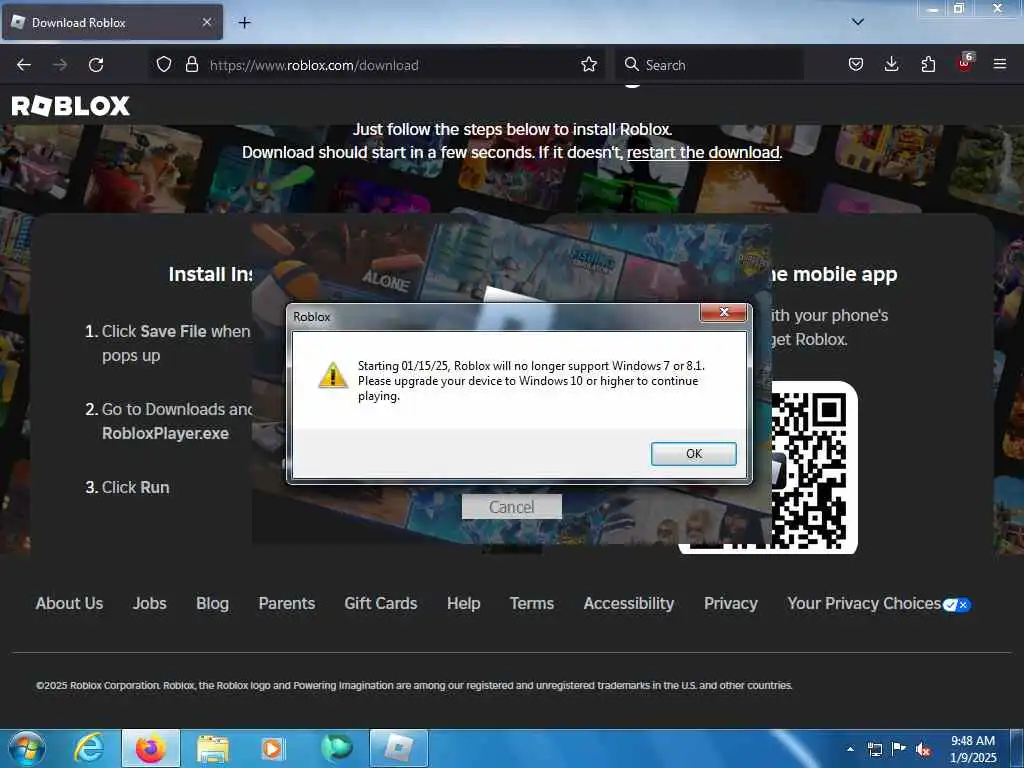The width and height of the screenshot is (1024, 768).
Task: List all tabs dropdown arrow
Action: point(857,22)
